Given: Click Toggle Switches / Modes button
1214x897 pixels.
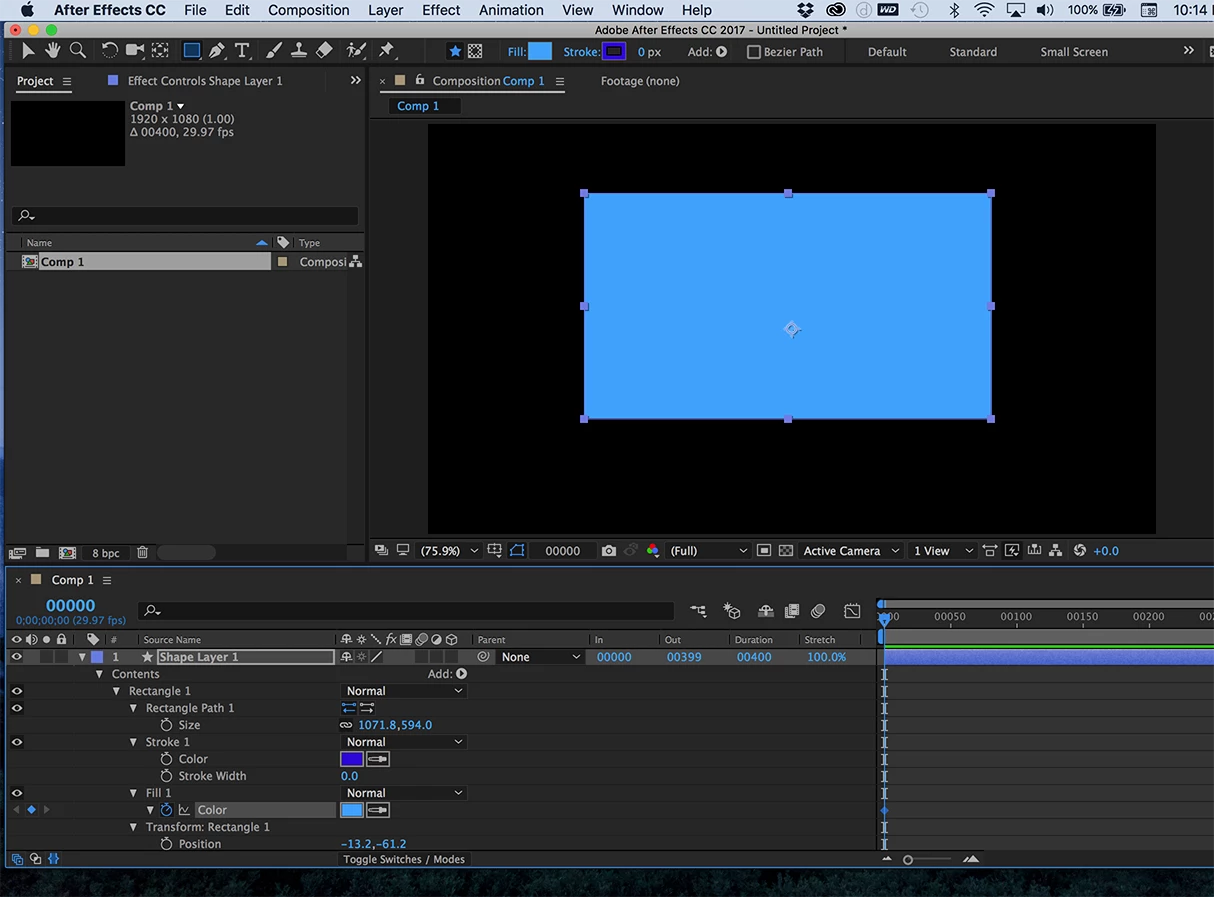Looking at the screenshot, I should (x=404, y=859).
